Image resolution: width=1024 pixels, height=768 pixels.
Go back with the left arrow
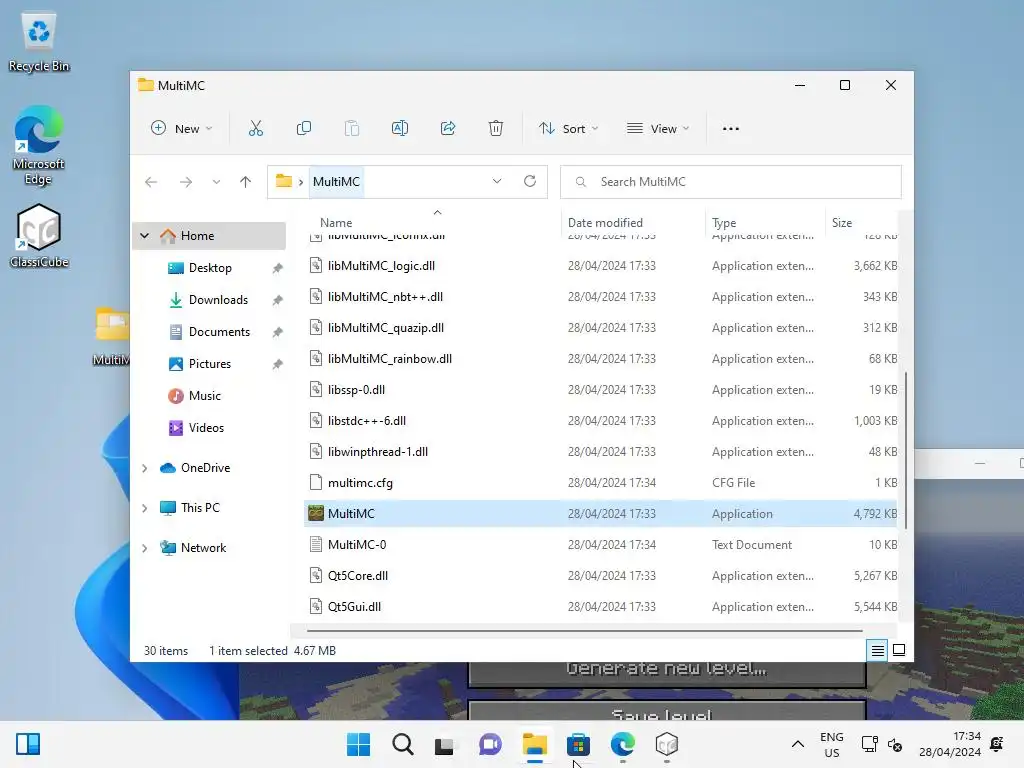tap(151, 182)
